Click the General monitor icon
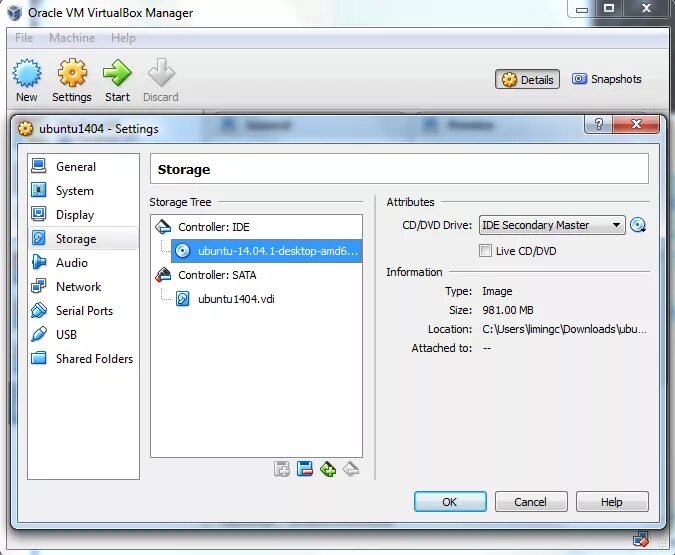This screenshot has width=675, height=555. [39, 166]
